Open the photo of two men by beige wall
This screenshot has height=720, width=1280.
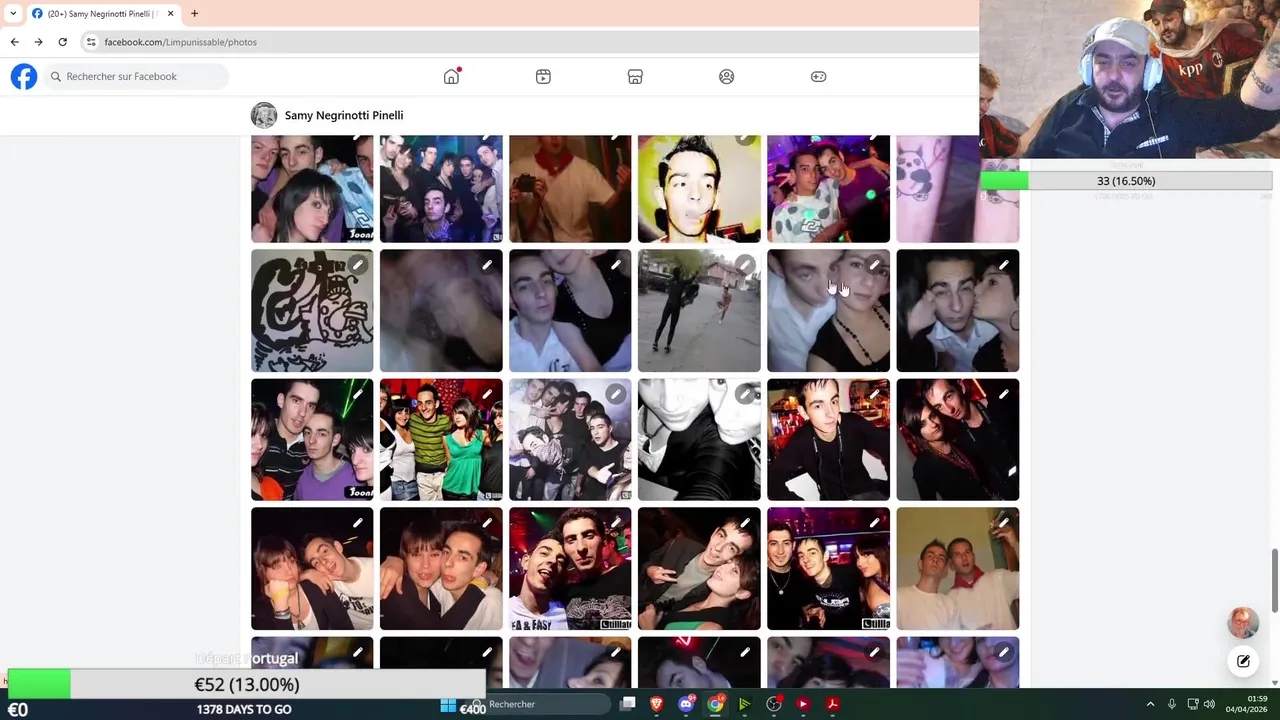[958, 568]
